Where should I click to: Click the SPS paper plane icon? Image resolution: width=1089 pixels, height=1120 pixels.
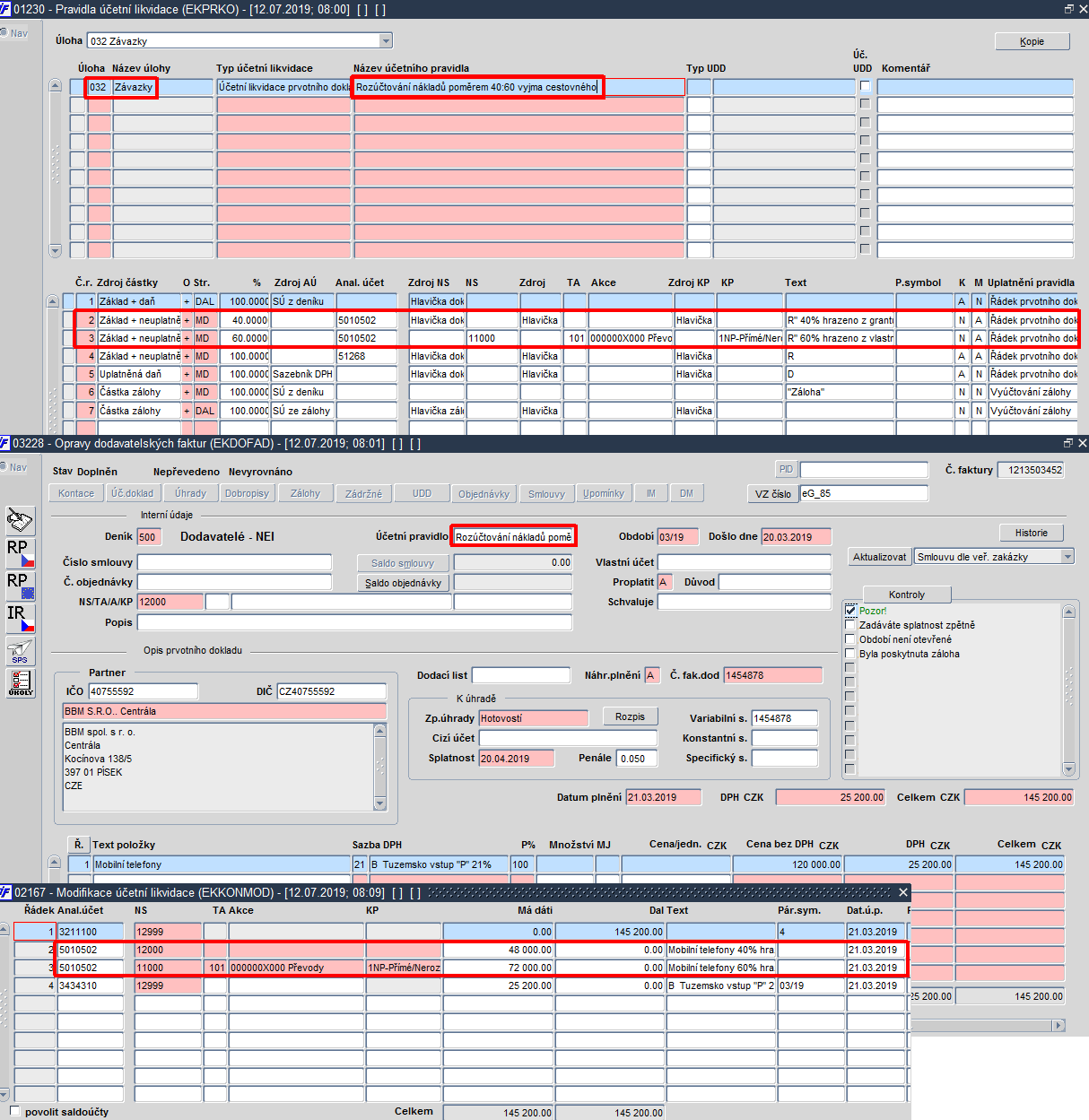20,651
